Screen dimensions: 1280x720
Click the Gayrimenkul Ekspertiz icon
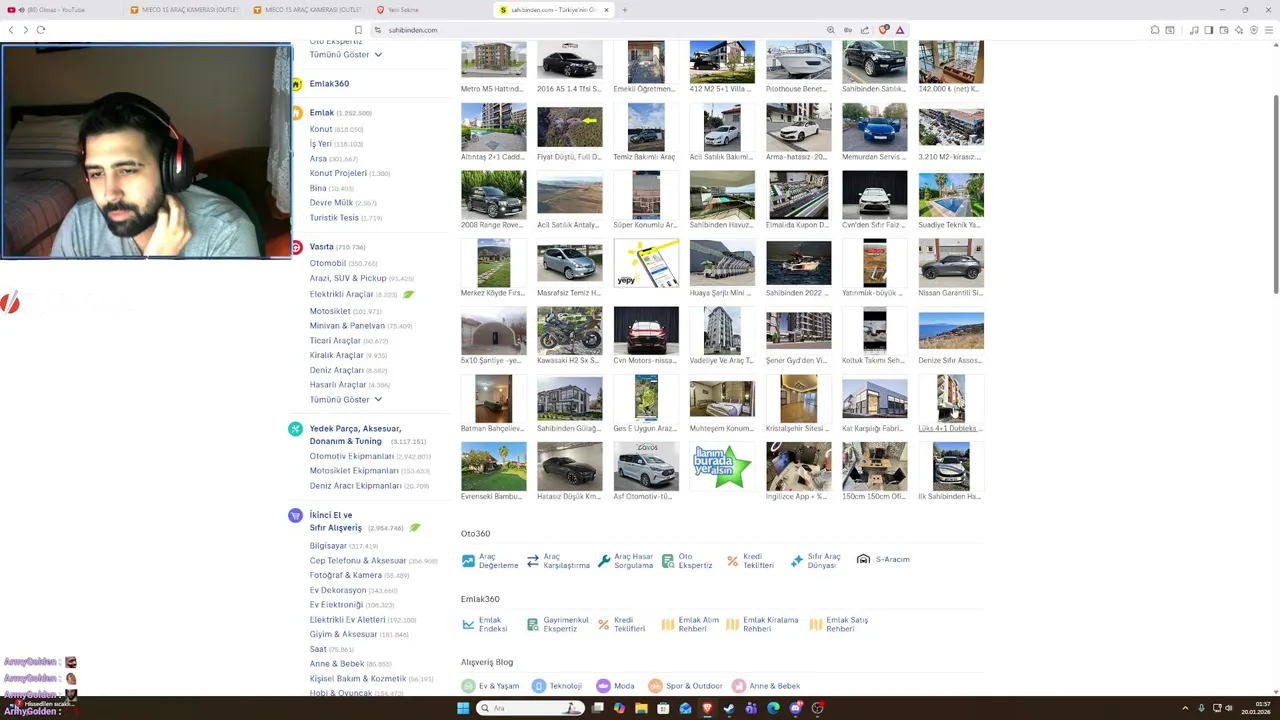click(x=533, y=624)
